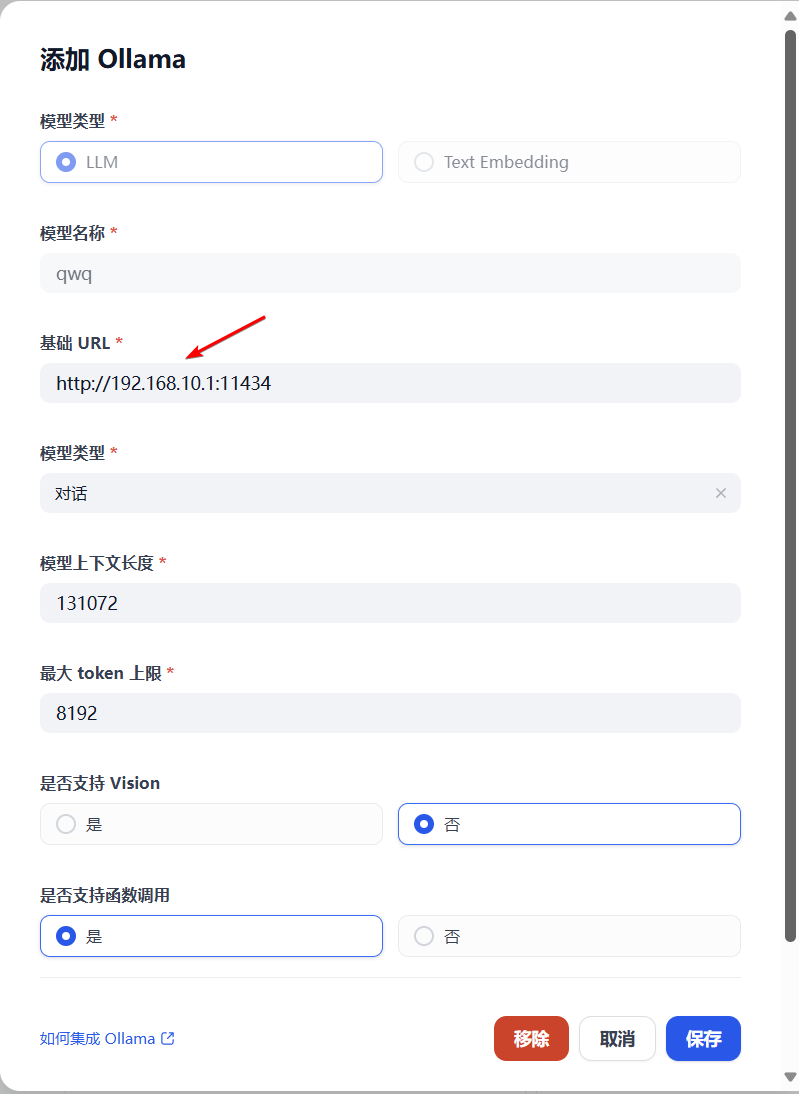799x1094 pixels.
Task: Choose 是 for function calling support
Action: coord(211,936)
